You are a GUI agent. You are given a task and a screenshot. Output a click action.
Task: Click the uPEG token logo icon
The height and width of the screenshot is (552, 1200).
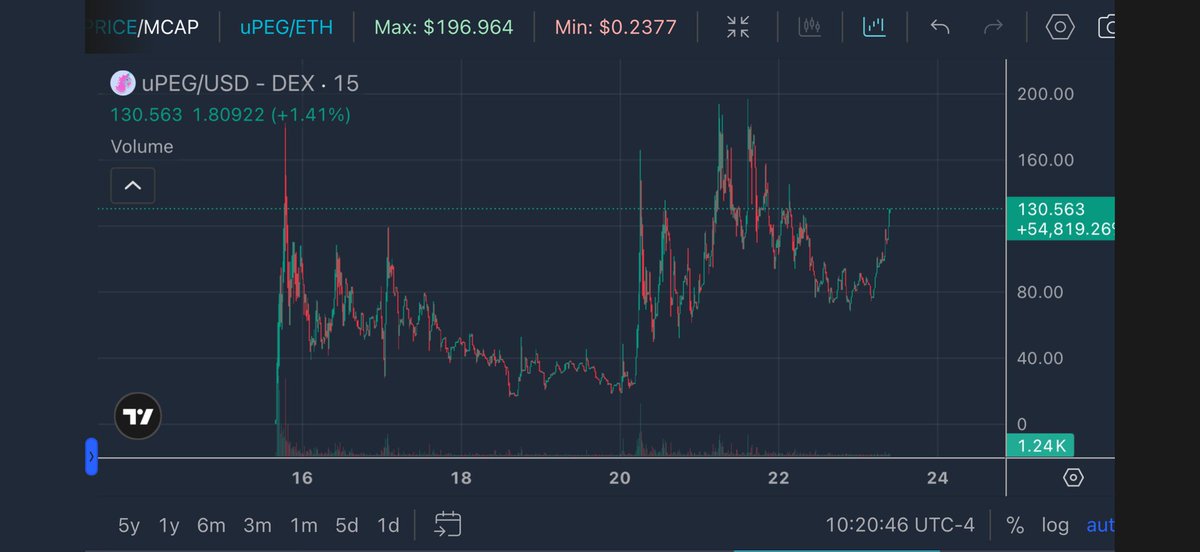pos(122,82)
